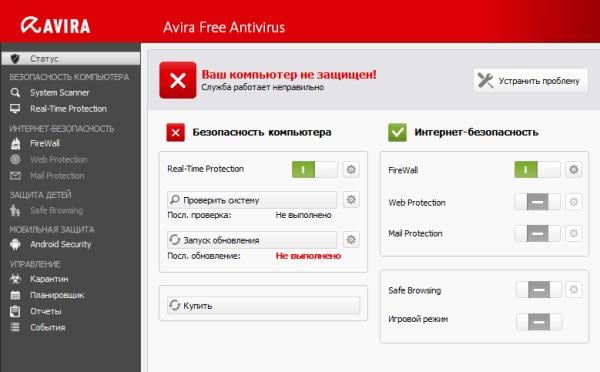Click the Web Protection globe icon in sidebar
Screen dimensions: 600x372
pyautogui.click(x=15, y=159)
